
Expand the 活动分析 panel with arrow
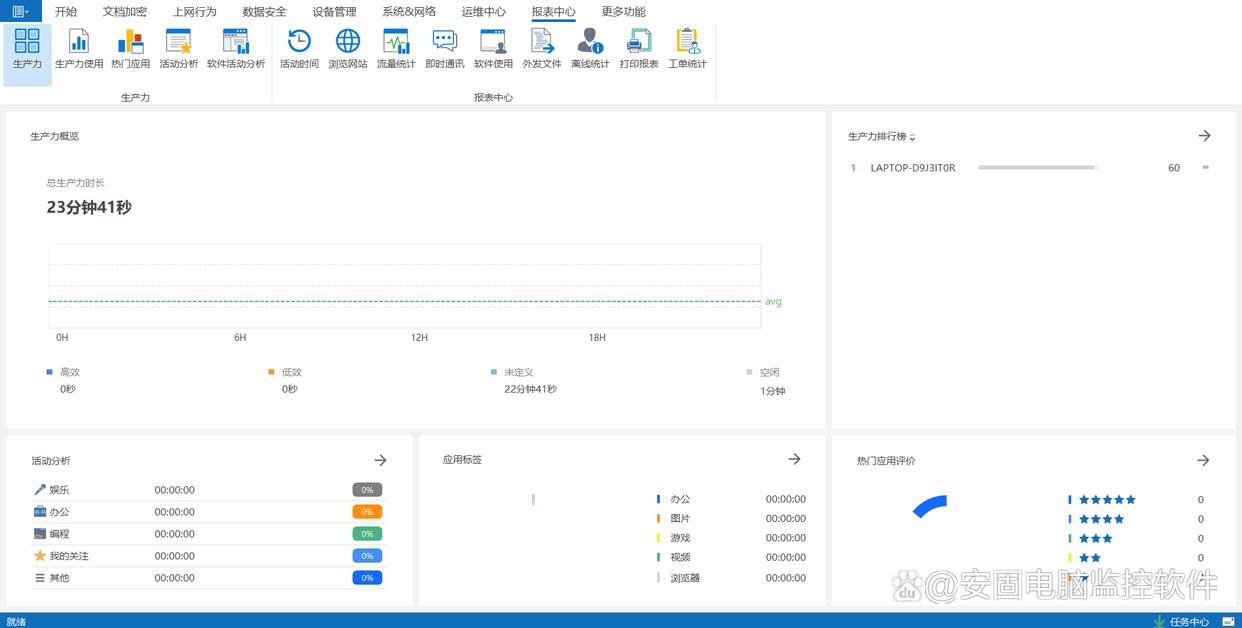(x=380, y=460)
